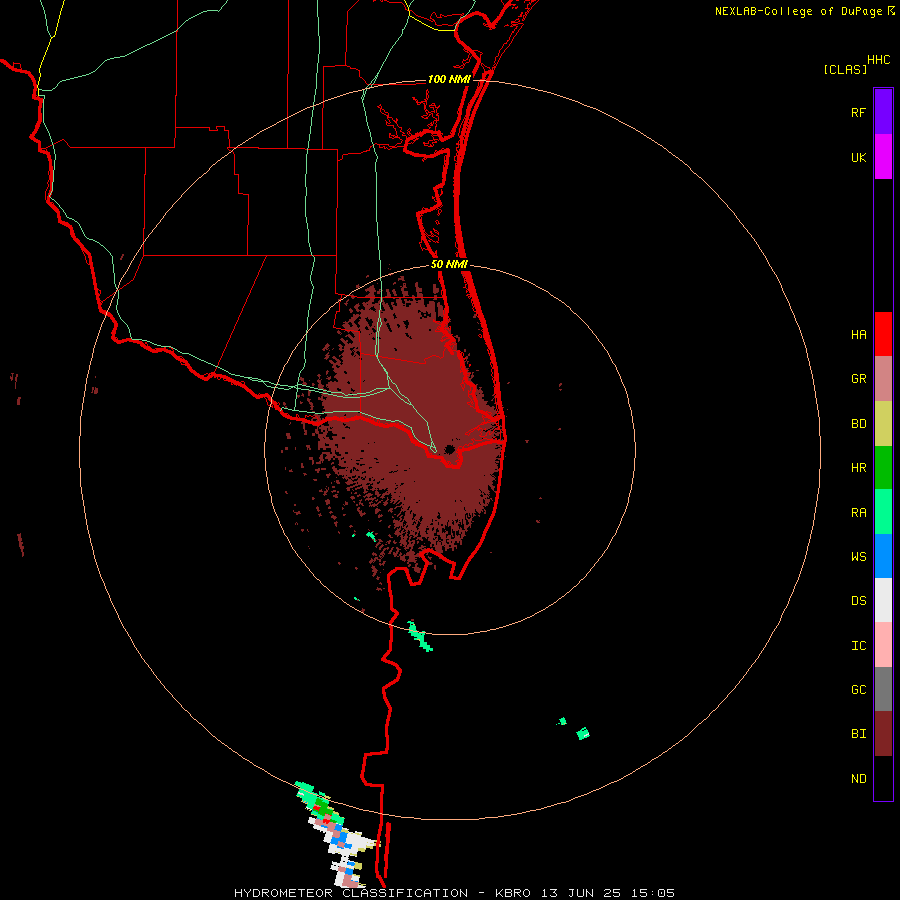
Task: Click the magenta UK legend color swatch
Action: [883, 157]
